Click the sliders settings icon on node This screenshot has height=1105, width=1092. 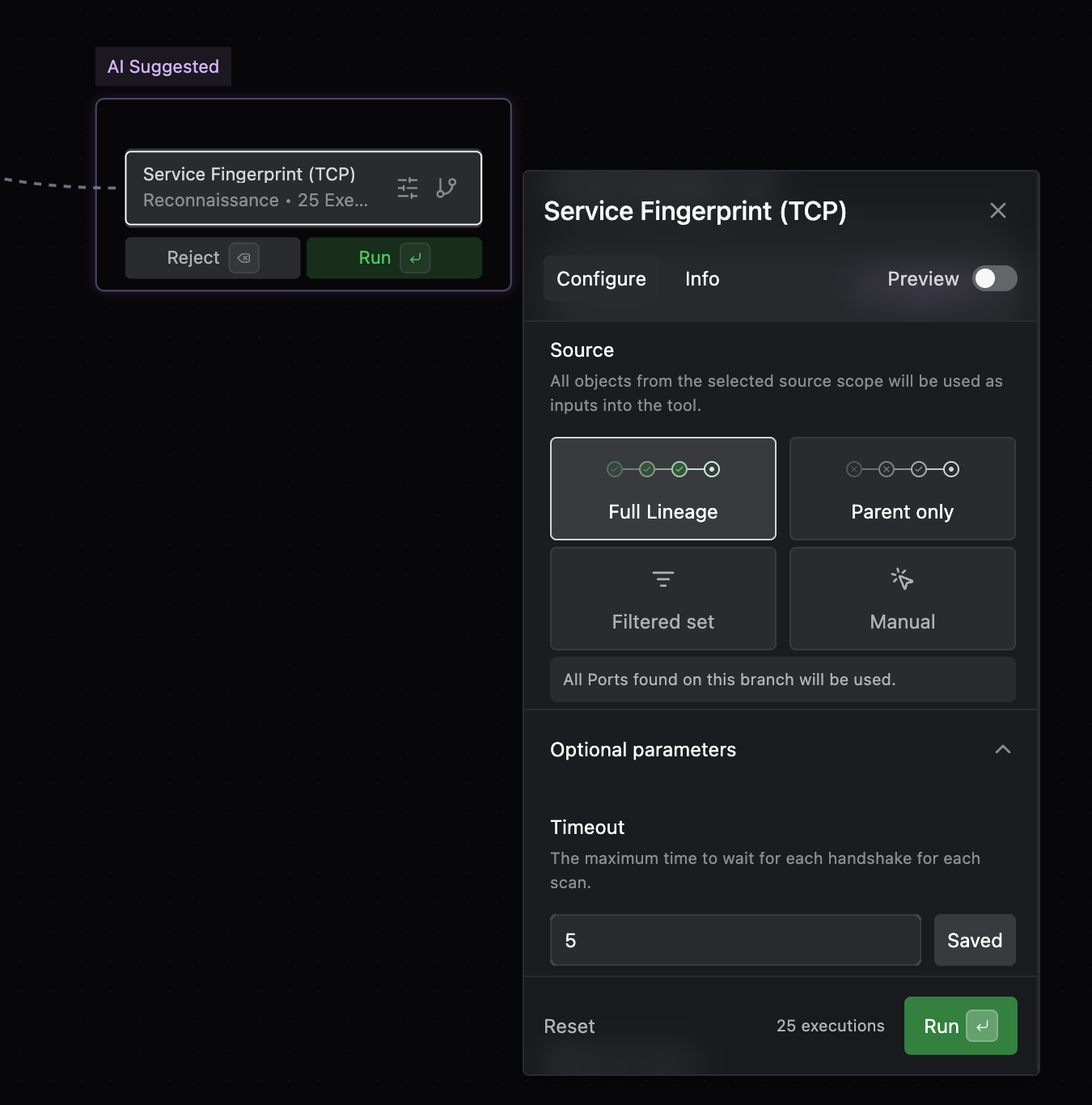click(x=408, y=188)
